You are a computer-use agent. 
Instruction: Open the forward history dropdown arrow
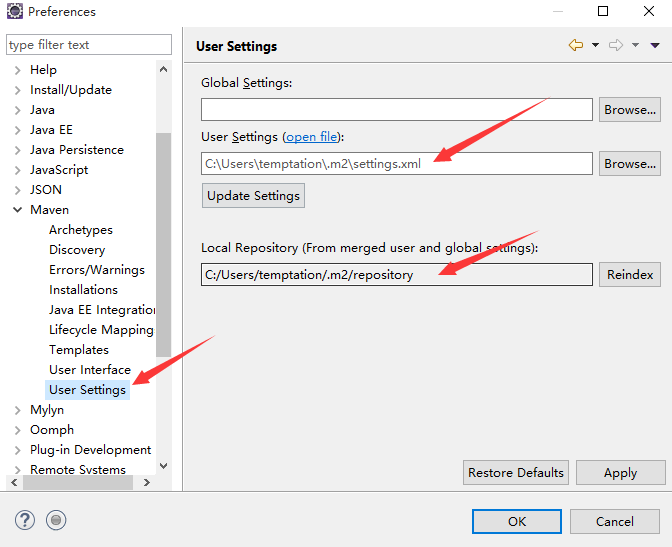pyautogui.click(x=635, y=45)
